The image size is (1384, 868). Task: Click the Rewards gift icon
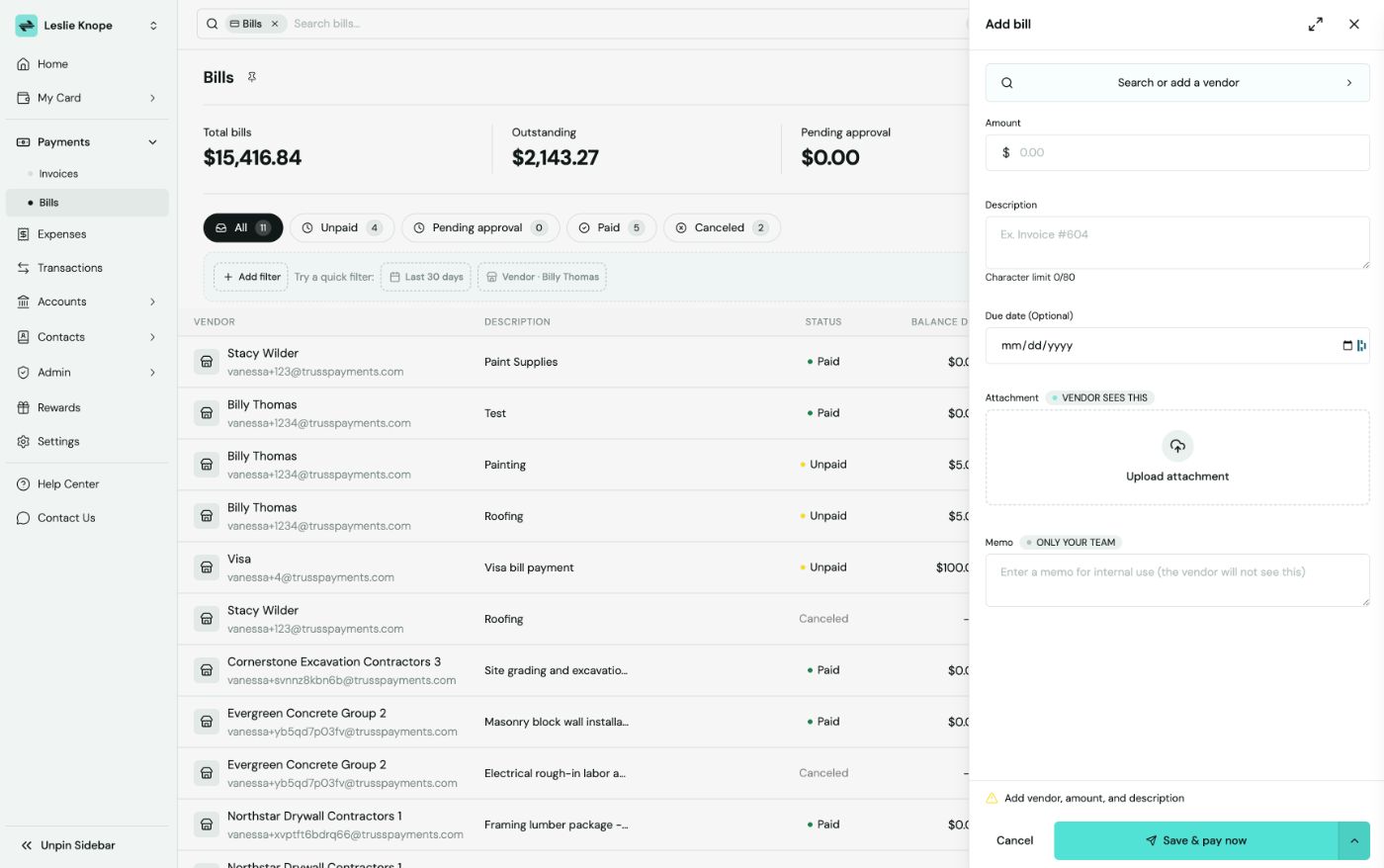click(x=24, y=407)
